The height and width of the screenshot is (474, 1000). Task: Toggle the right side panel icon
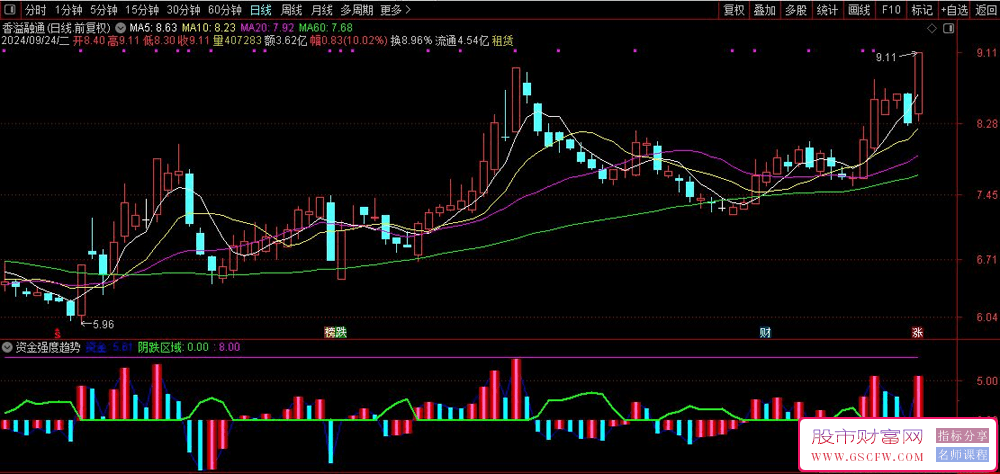[950, 29]
